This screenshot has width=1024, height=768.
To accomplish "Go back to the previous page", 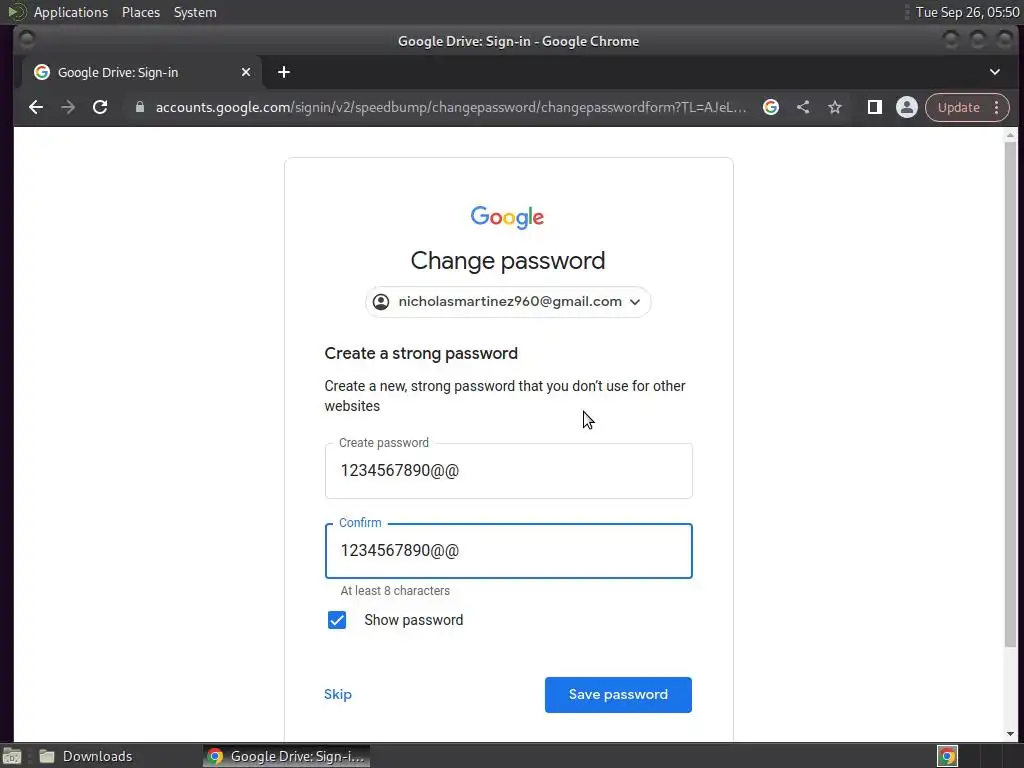I will [36, 107].
